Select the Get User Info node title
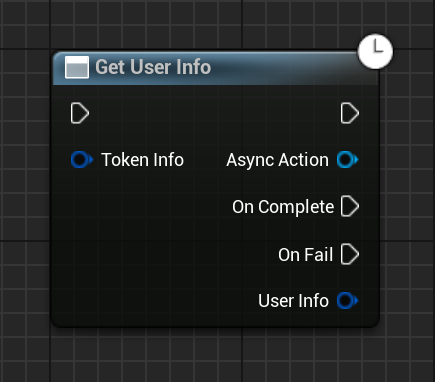Image resolution: width=435 pixels, height=382 pixels. tap(153, 67)
